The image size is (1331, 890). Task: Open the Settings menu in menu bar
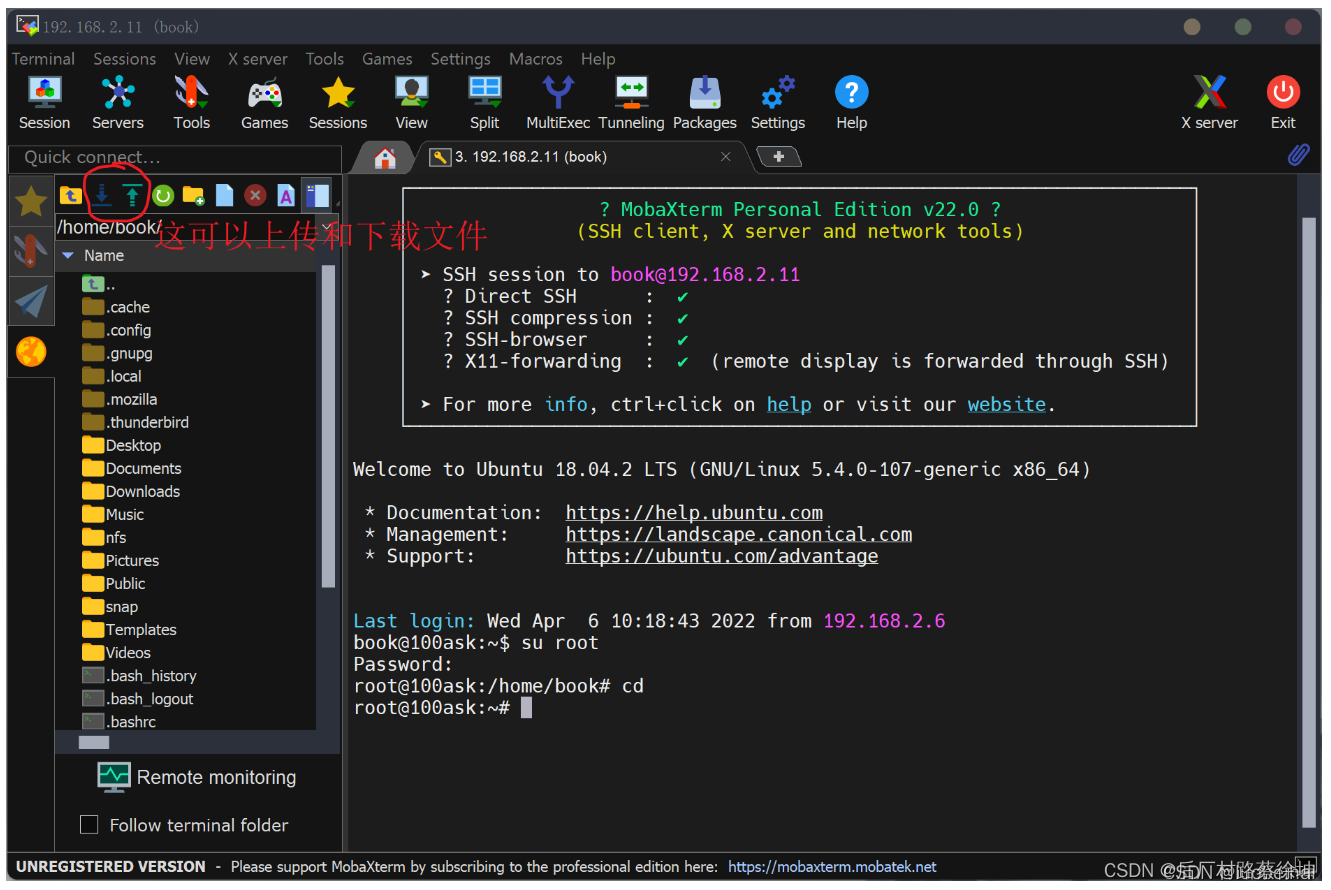(x=460, y=59)
